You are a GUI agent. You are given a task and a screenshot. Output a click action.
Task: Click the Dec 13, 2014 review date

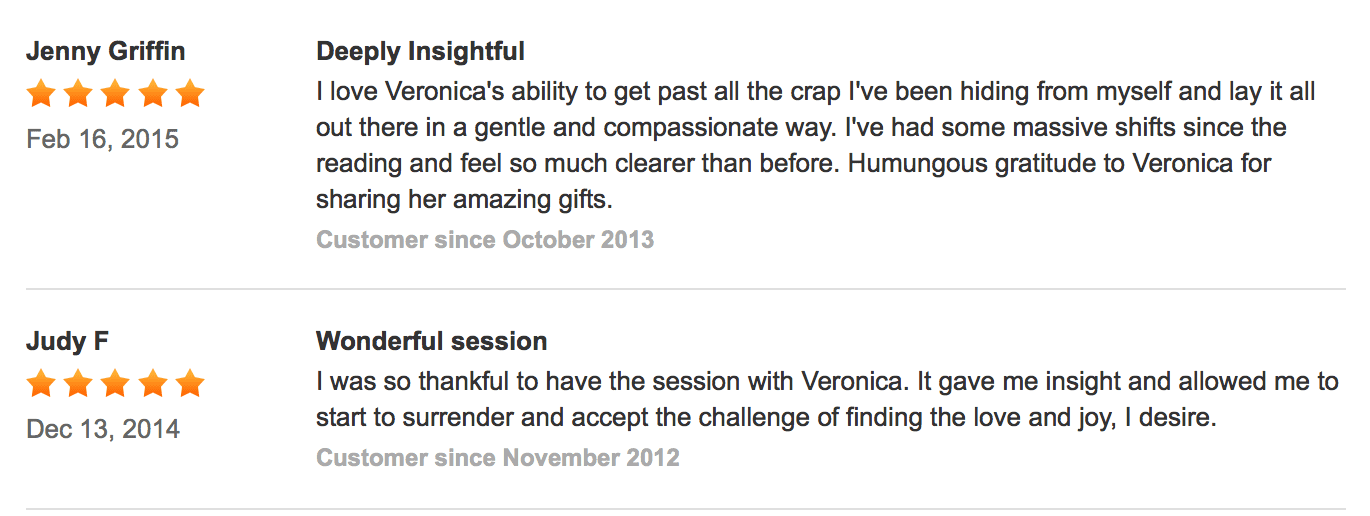[x=103, y=429]
